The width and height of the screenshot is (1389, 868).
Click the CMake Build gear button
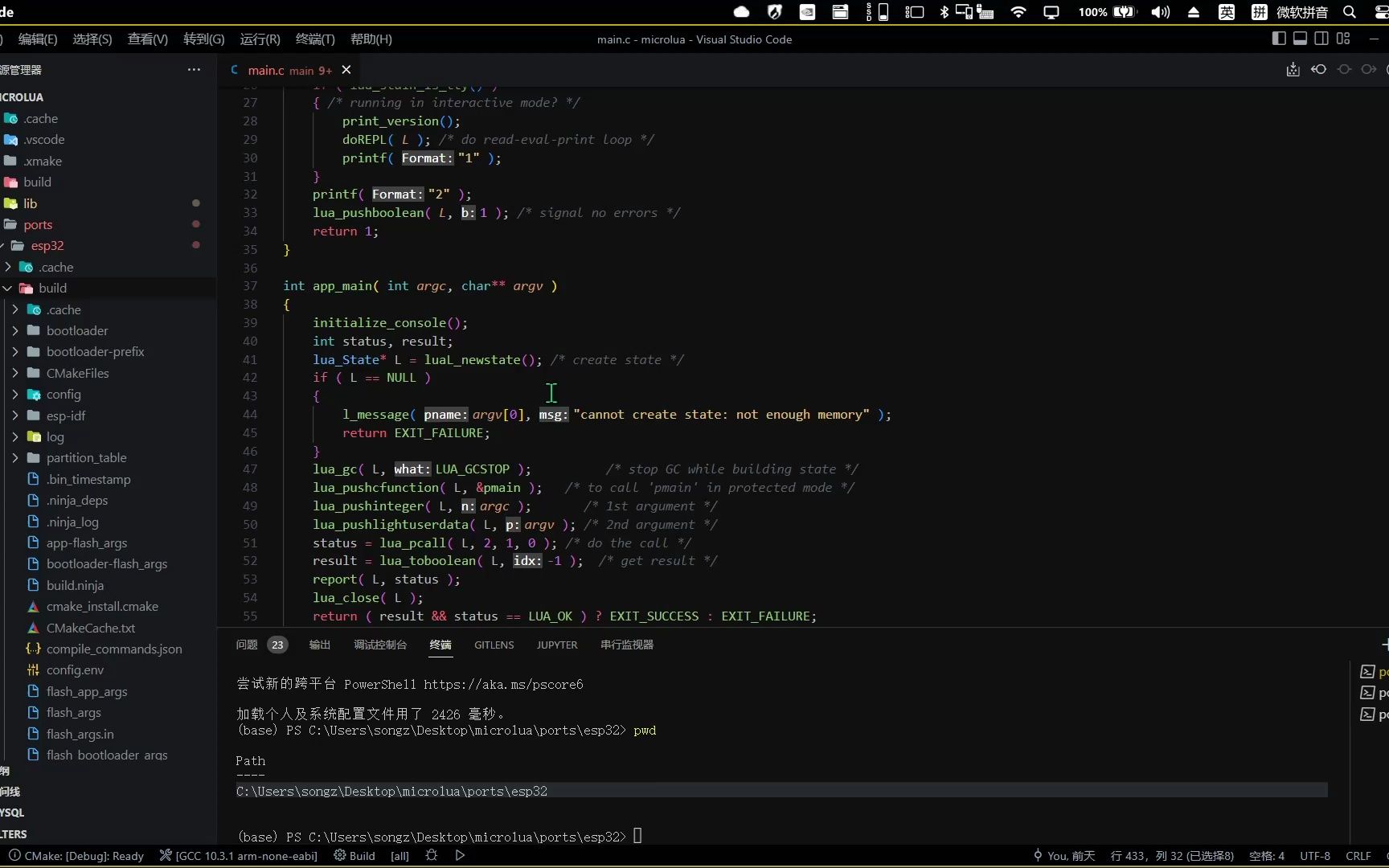[354, 855]
